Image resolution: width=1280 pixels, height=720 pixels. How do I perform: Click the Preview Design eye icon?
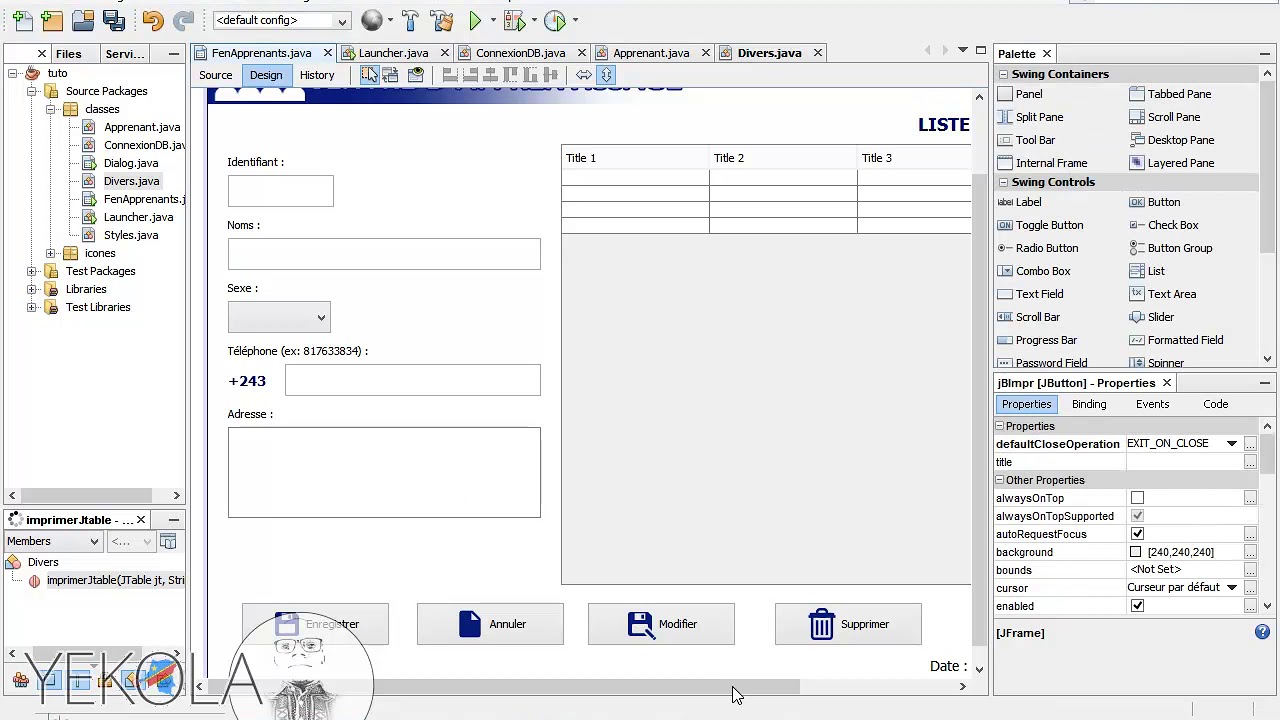[x=415, y=75]
